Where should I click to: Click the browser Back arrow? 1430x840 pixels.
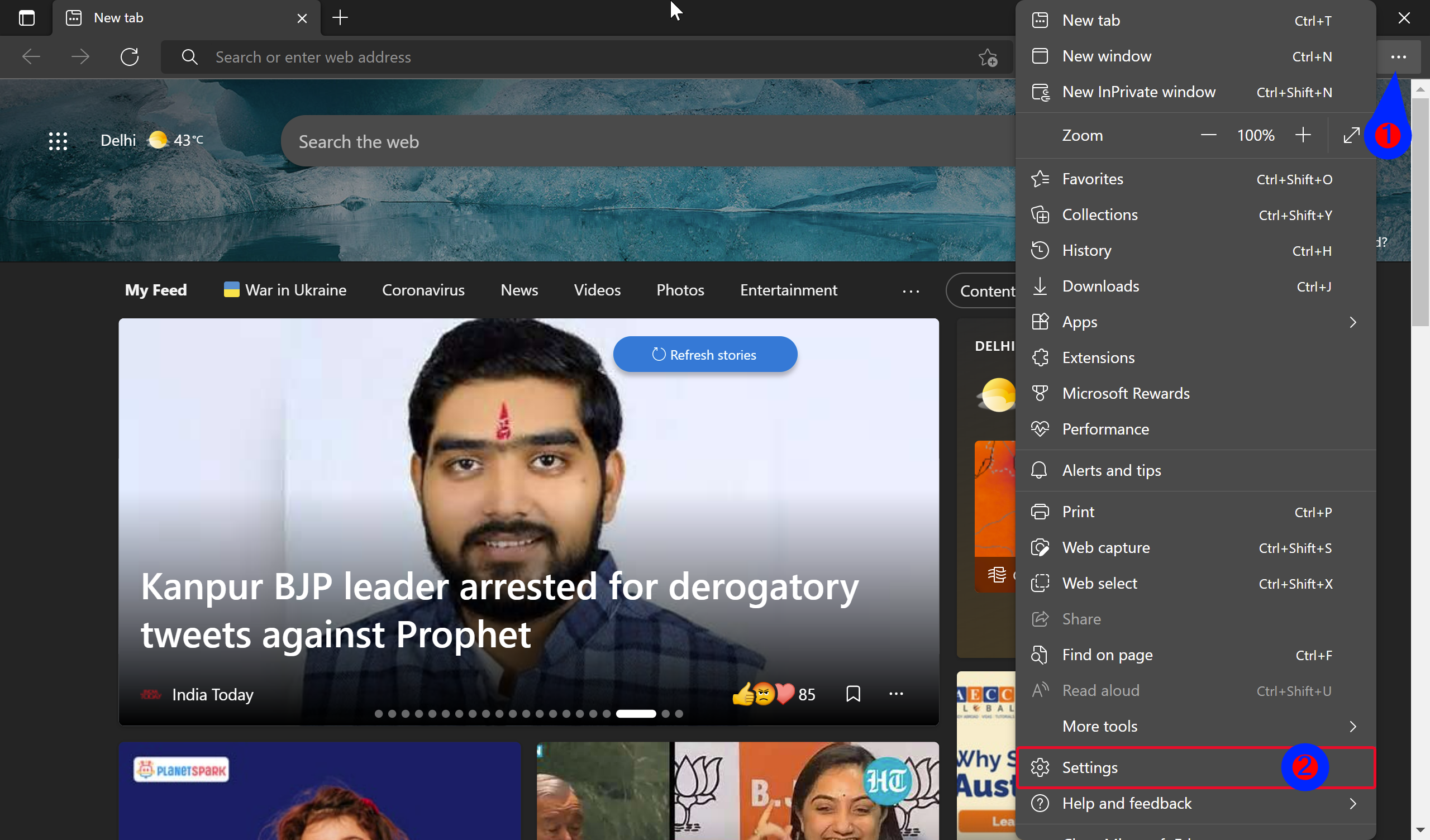[x=31, y=57]
